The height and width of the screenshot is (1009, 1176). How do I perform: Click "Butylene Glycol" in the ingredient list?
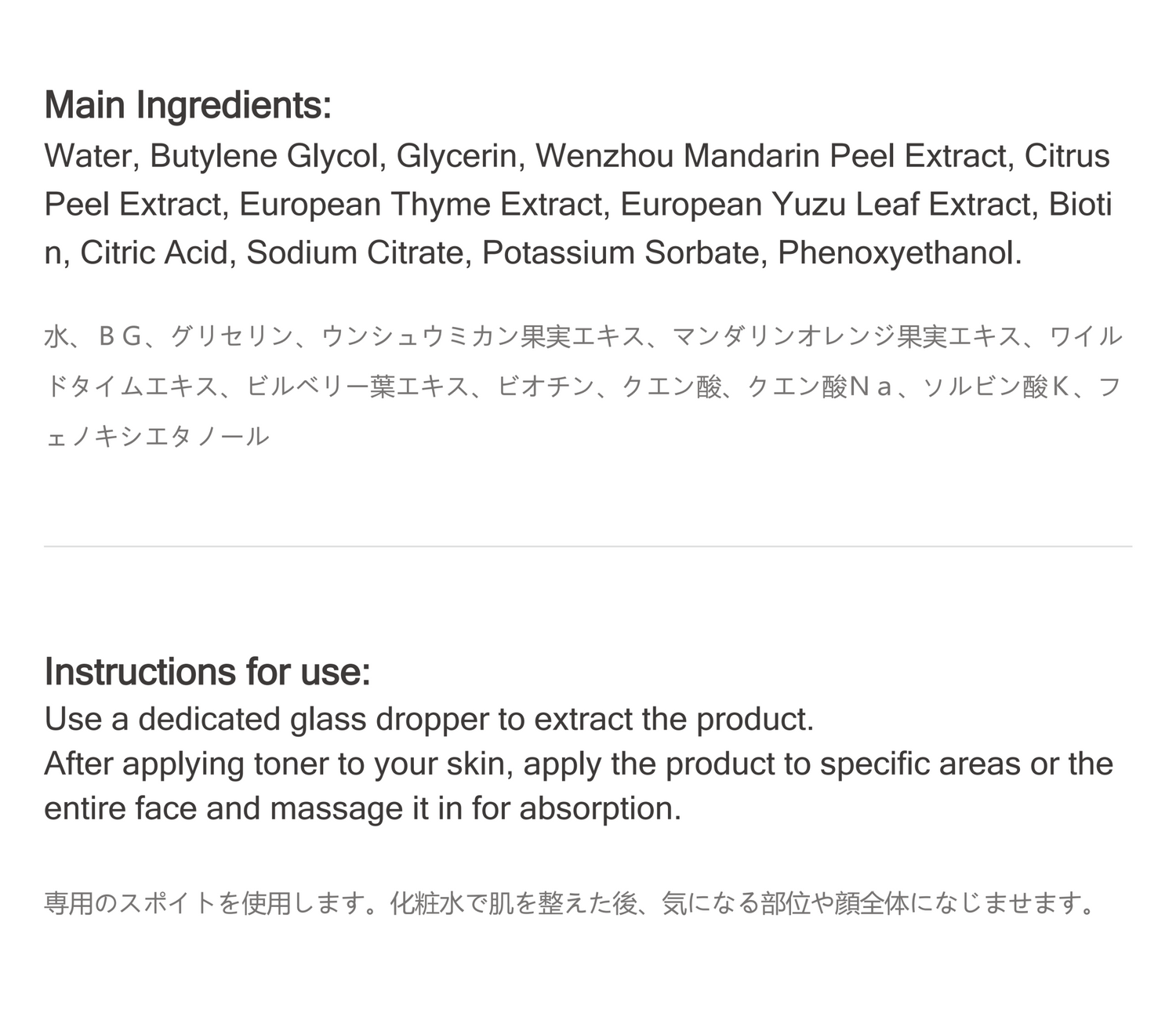click(265, 156)
